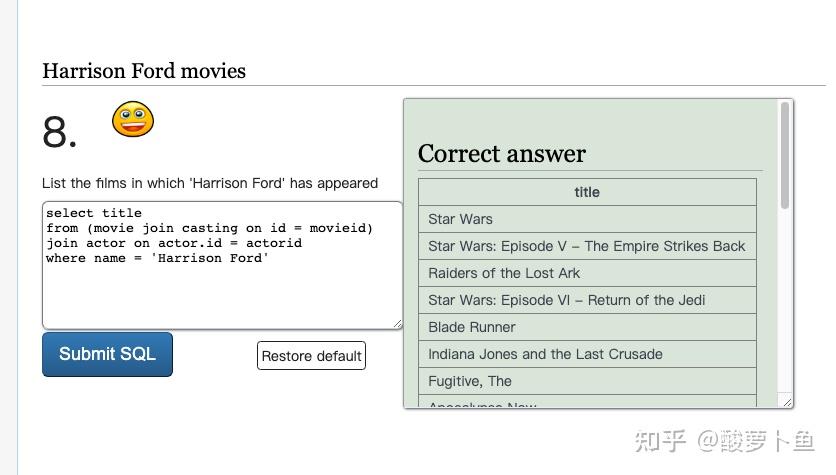Screen dimensions: 836x475
Task: Select the 'Return of the Jedi' row
Action: pos(587,300)
